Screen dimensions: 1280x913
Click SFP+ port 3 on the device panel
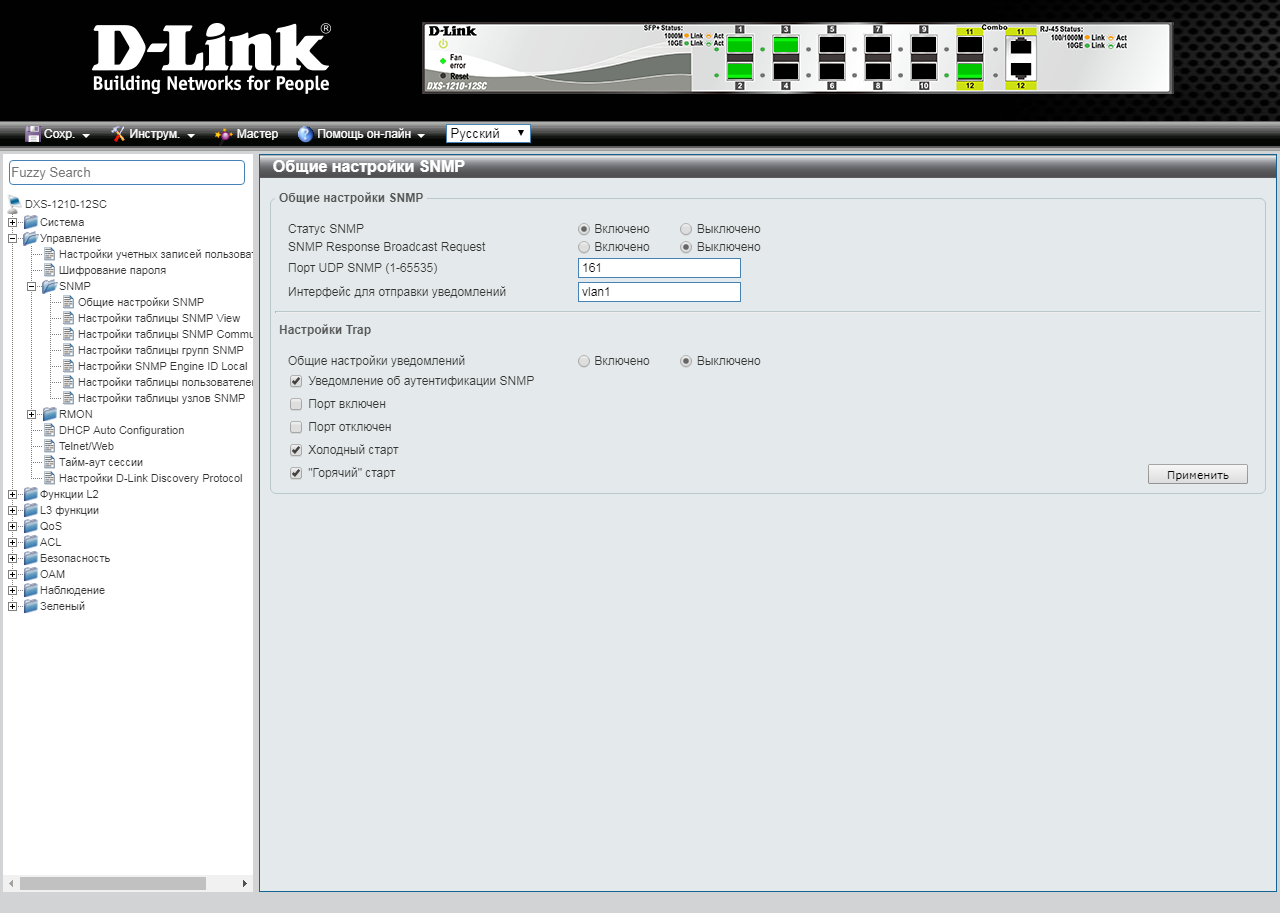pos(786,44)
